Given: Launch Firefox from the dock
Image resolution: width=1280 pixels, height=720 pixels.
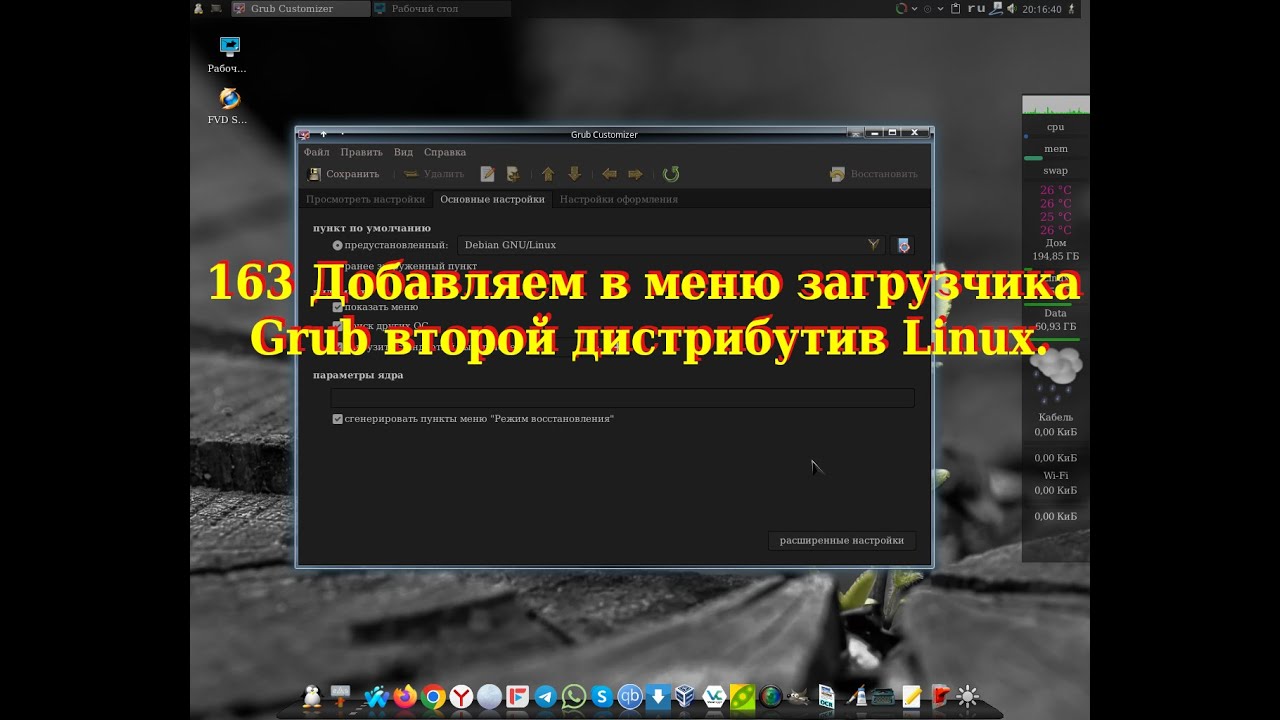Looking at the screenshot, I should (405, 697).
